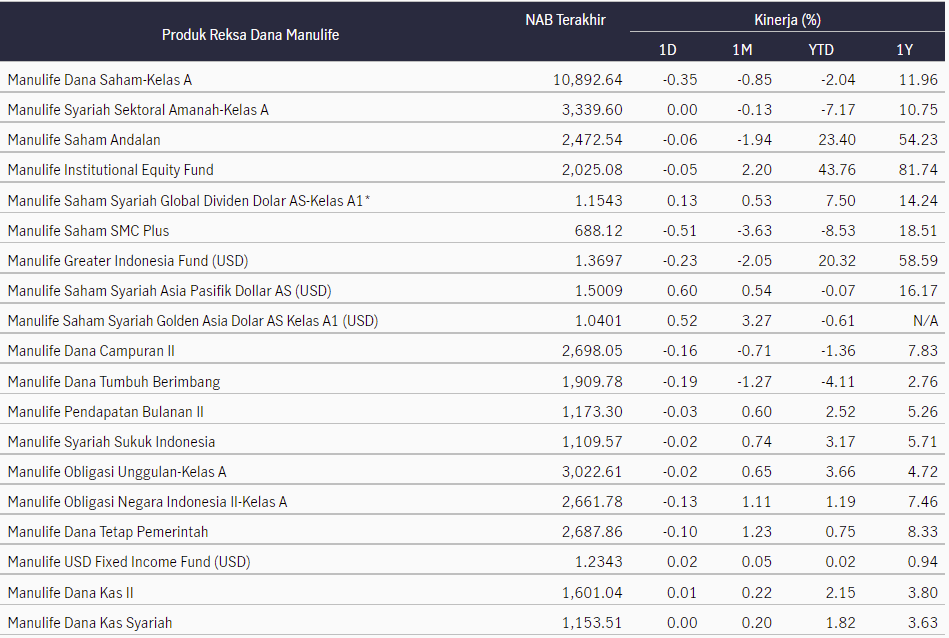Open Manulife Syariah Sukuk Indonesia fund
The width and height of the screenshot is (949, 638).
coord(111,442)
